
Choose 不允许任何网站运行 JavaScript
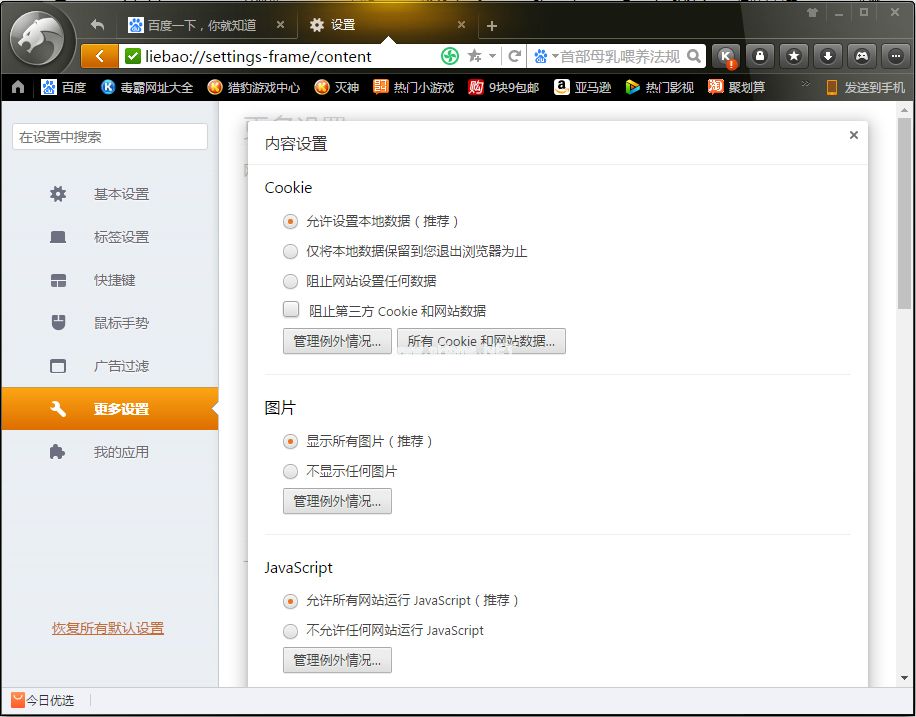click(290, 631)
